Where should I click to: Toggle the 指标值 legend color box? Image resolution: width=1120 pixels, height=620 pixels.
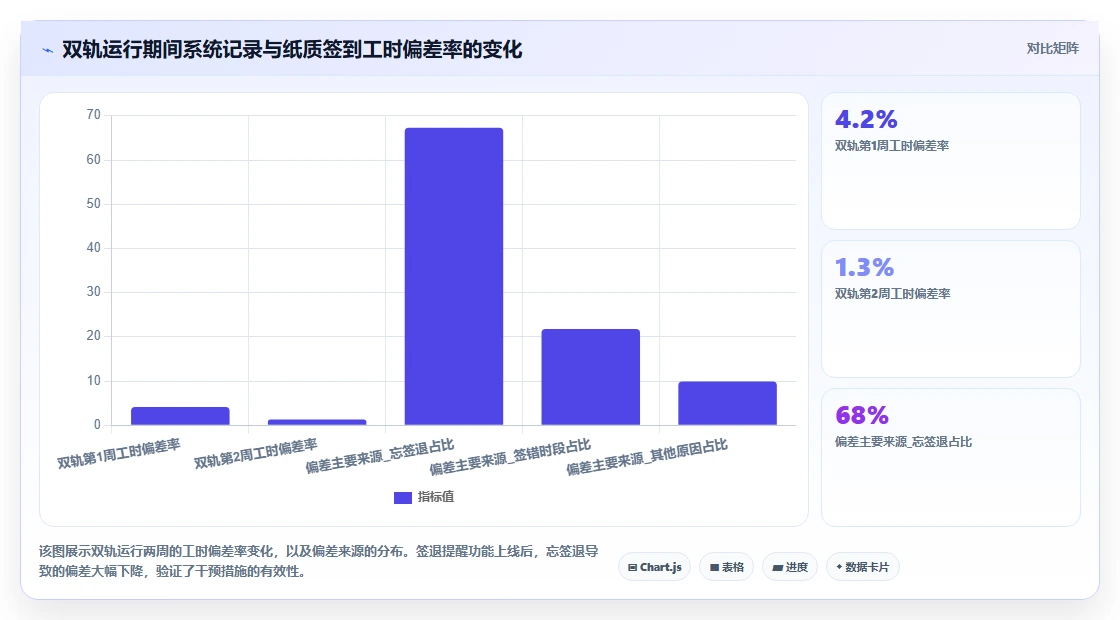403,497
